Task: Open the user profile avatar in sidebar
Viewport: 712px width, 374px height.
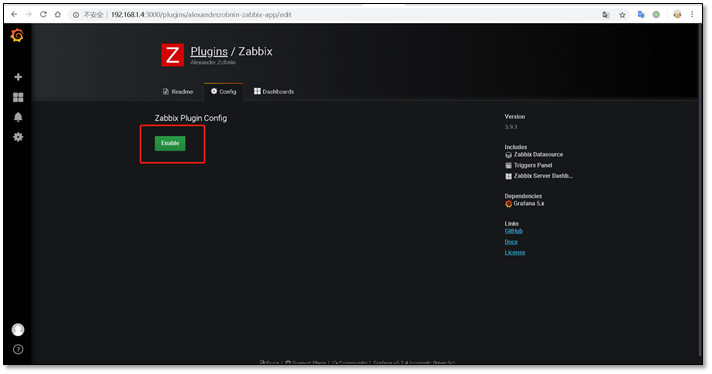Action: point(18,330)
